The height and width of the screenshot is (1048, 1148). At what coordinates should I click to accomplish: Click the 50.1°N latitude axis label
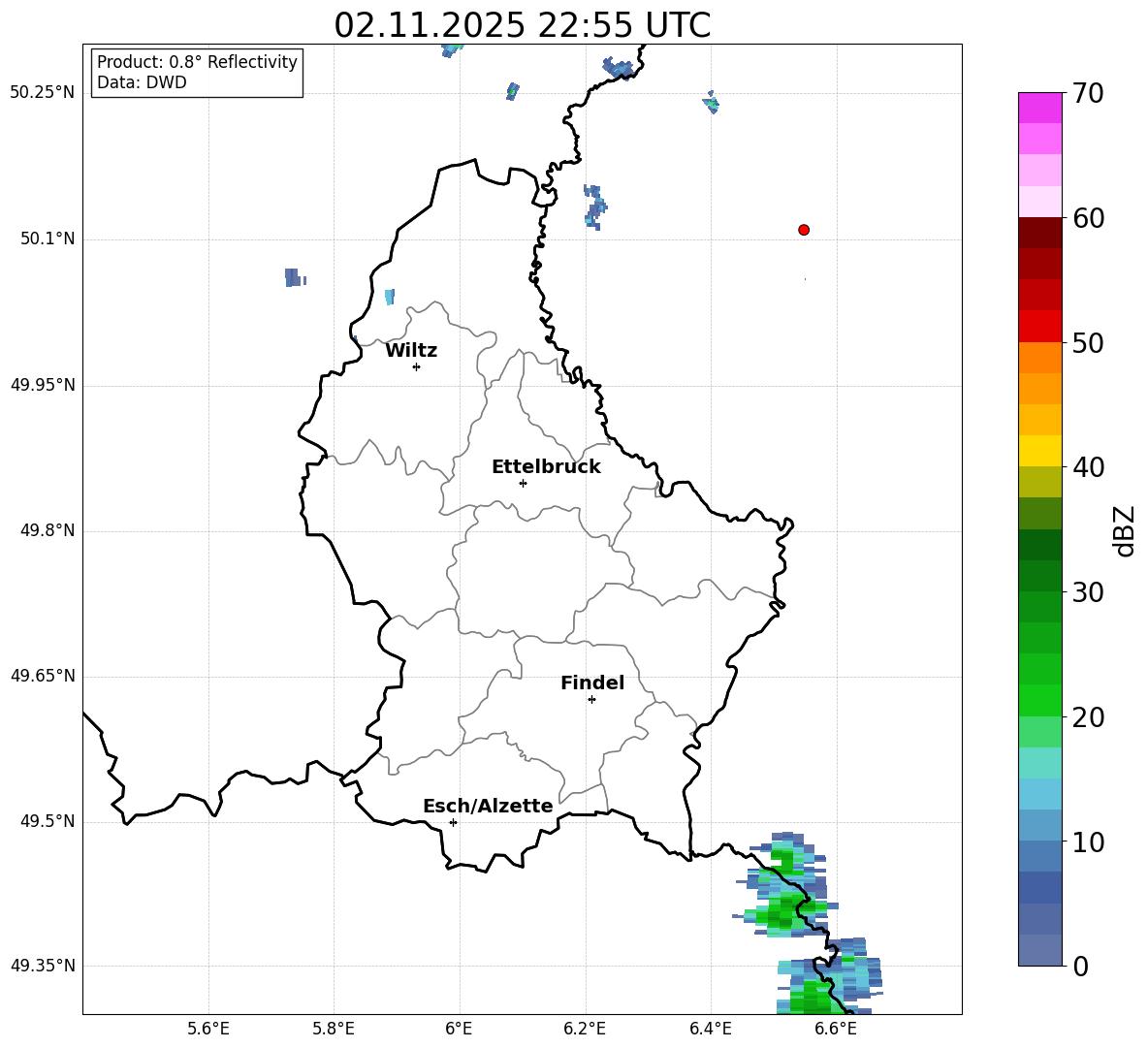point(43,238)
